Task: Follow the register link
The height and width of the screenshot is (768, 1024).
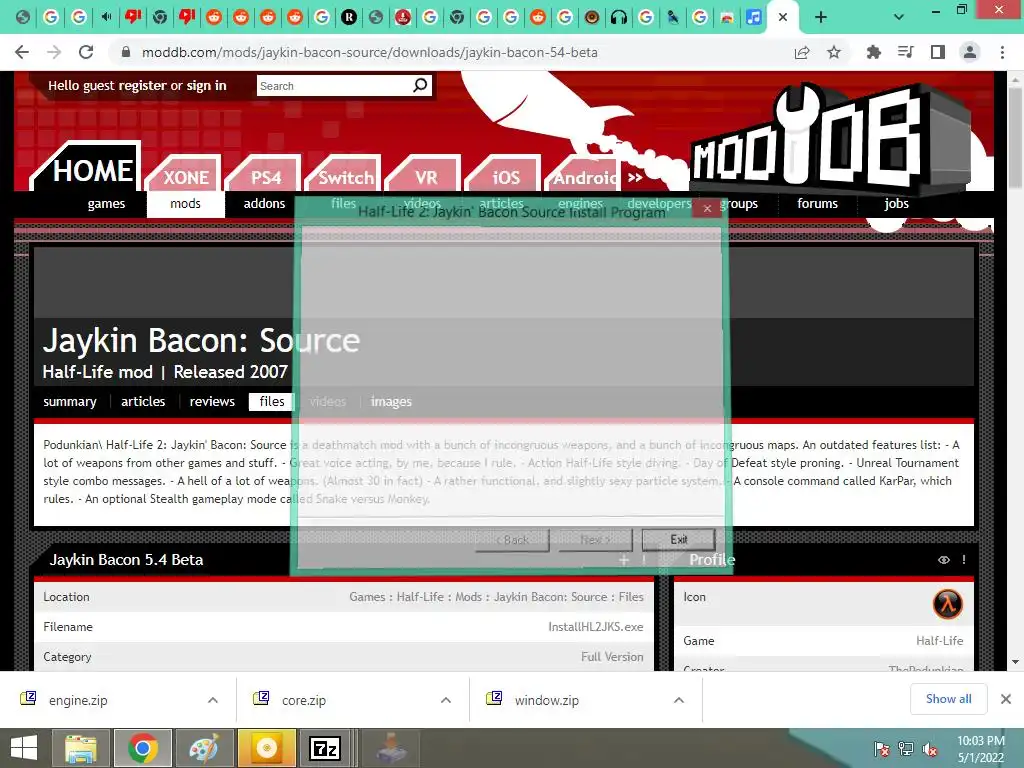Action: tap(142, 86)
